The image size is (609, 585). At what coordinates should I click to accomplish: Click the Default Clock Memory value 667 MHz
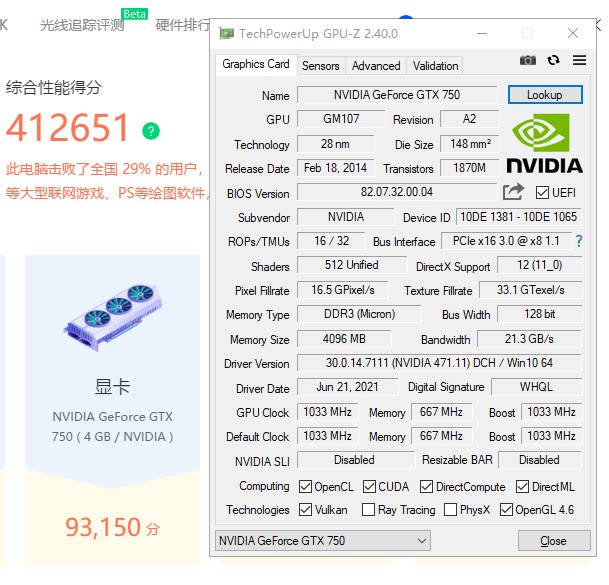point(441,436)
